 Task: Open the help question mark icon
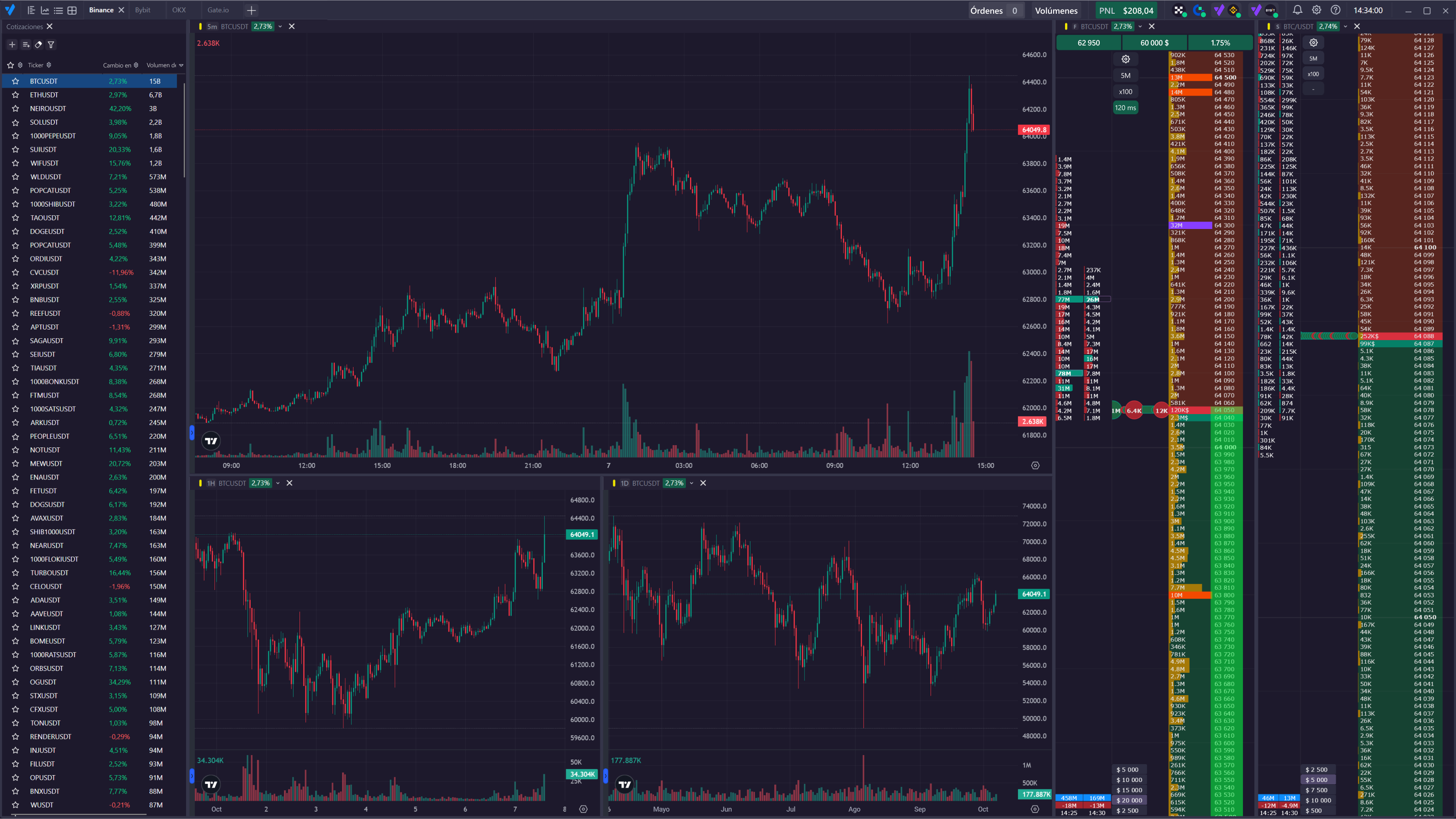(x=1335, y=10)
